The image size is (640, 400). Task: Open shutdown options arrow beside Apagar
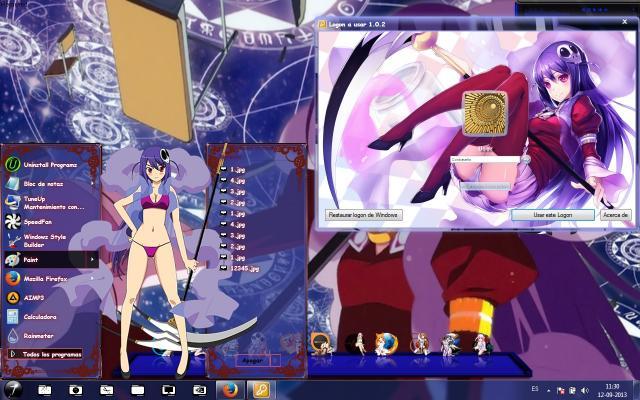pyautogui.click(x=276, y=361)
